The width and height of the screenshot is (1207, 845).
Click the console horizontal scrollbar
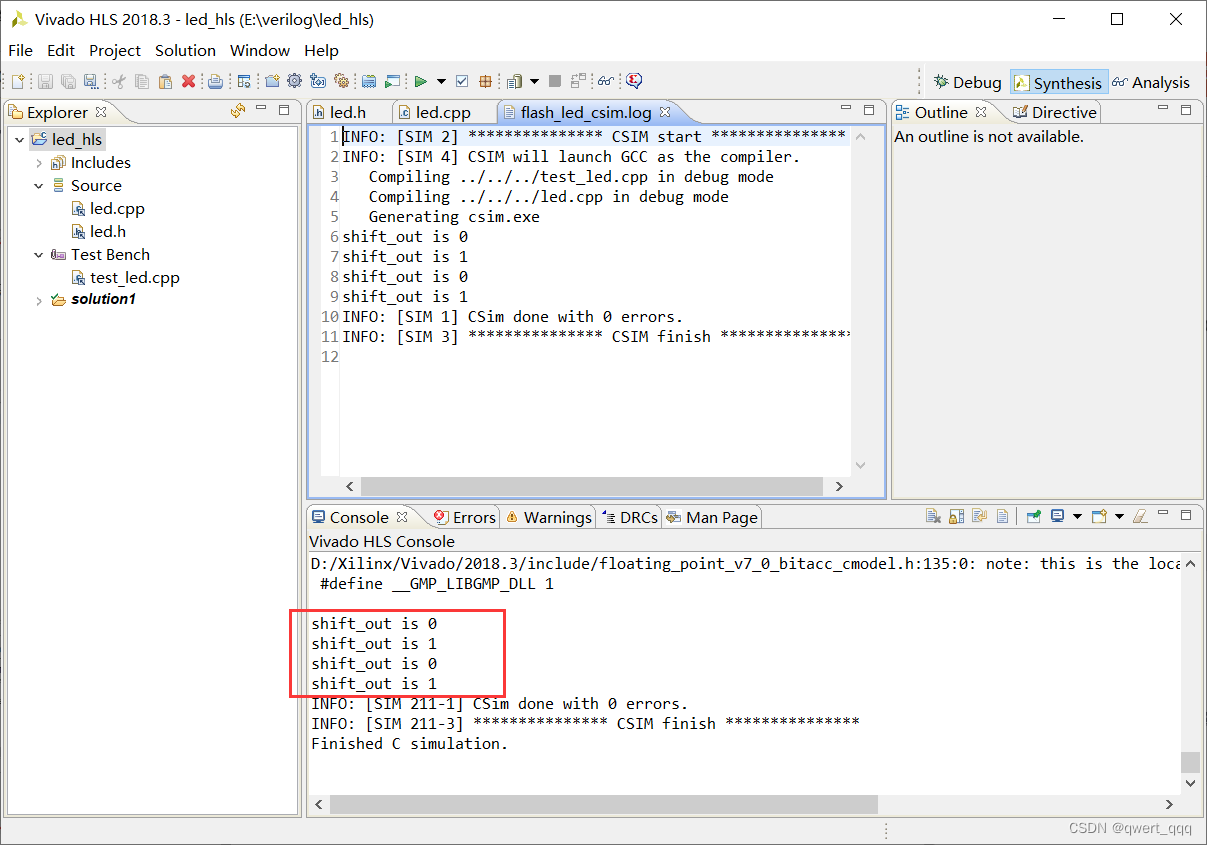tap(604, 804)
